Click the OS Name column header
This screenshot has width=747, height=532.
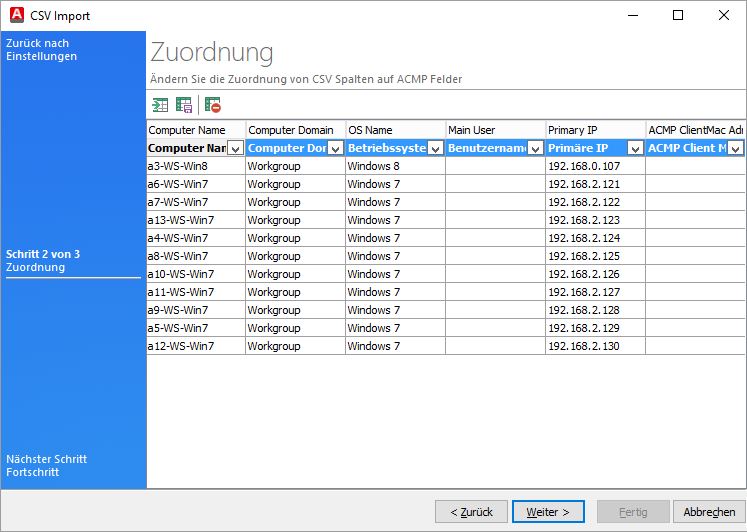[395, 130]
